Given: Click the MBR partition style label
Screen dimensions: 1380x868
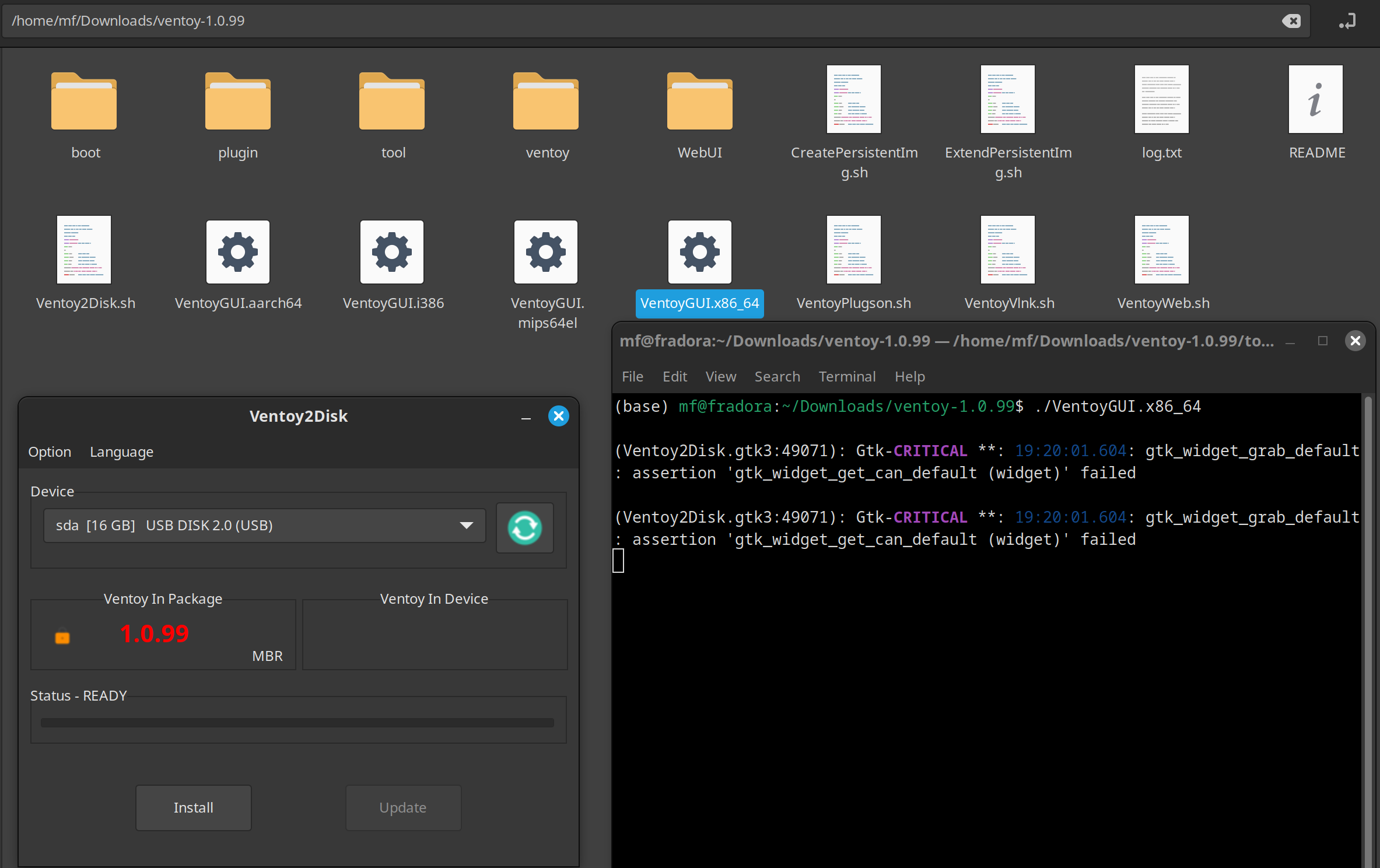Looking at the screenshot, I should click(x=267, y=656).
